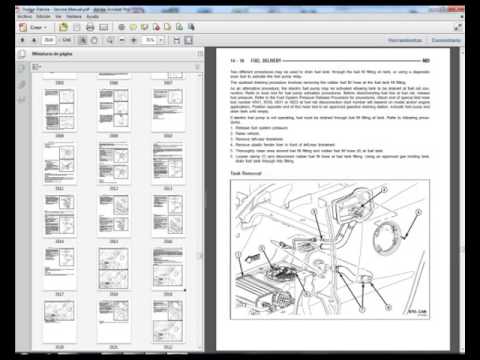This screenshot has width=480, height=360.
Task: Click the green combine files icon
Action: coord(179,27)
